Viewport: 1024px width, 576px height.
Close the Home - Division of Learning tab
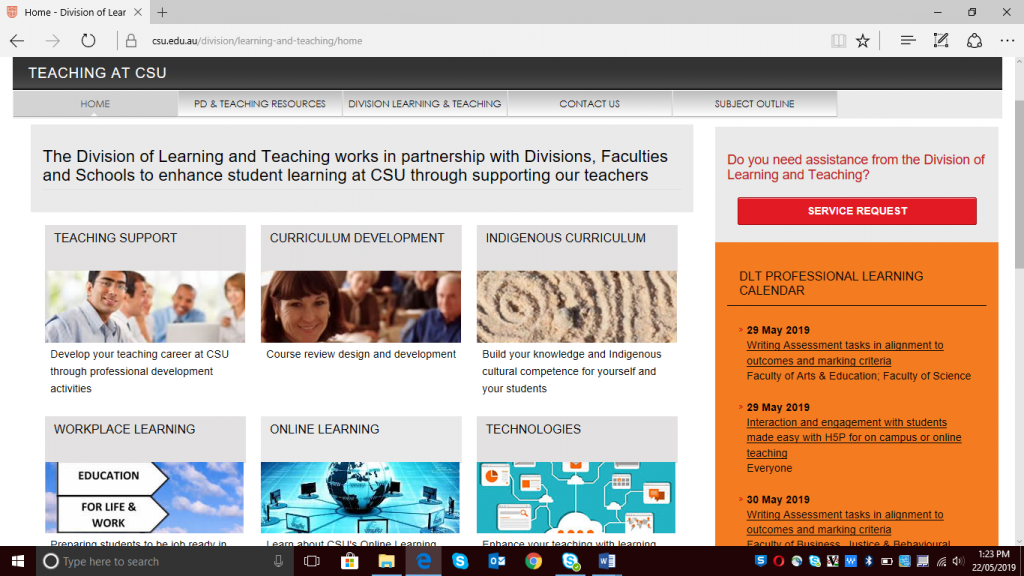coord(138,12)
